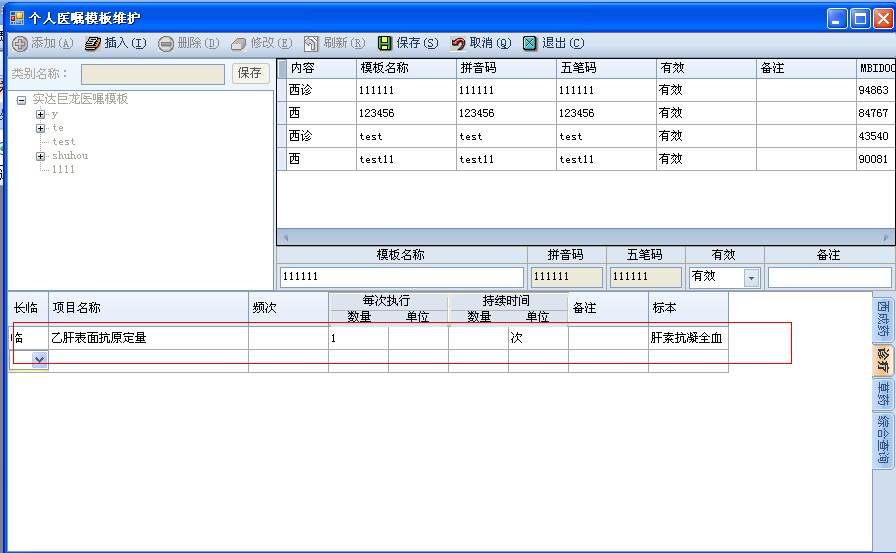Open the 长临 cell dropdown arrow
The width and height of the screenshot is (896, 553).
pos(39,359)
